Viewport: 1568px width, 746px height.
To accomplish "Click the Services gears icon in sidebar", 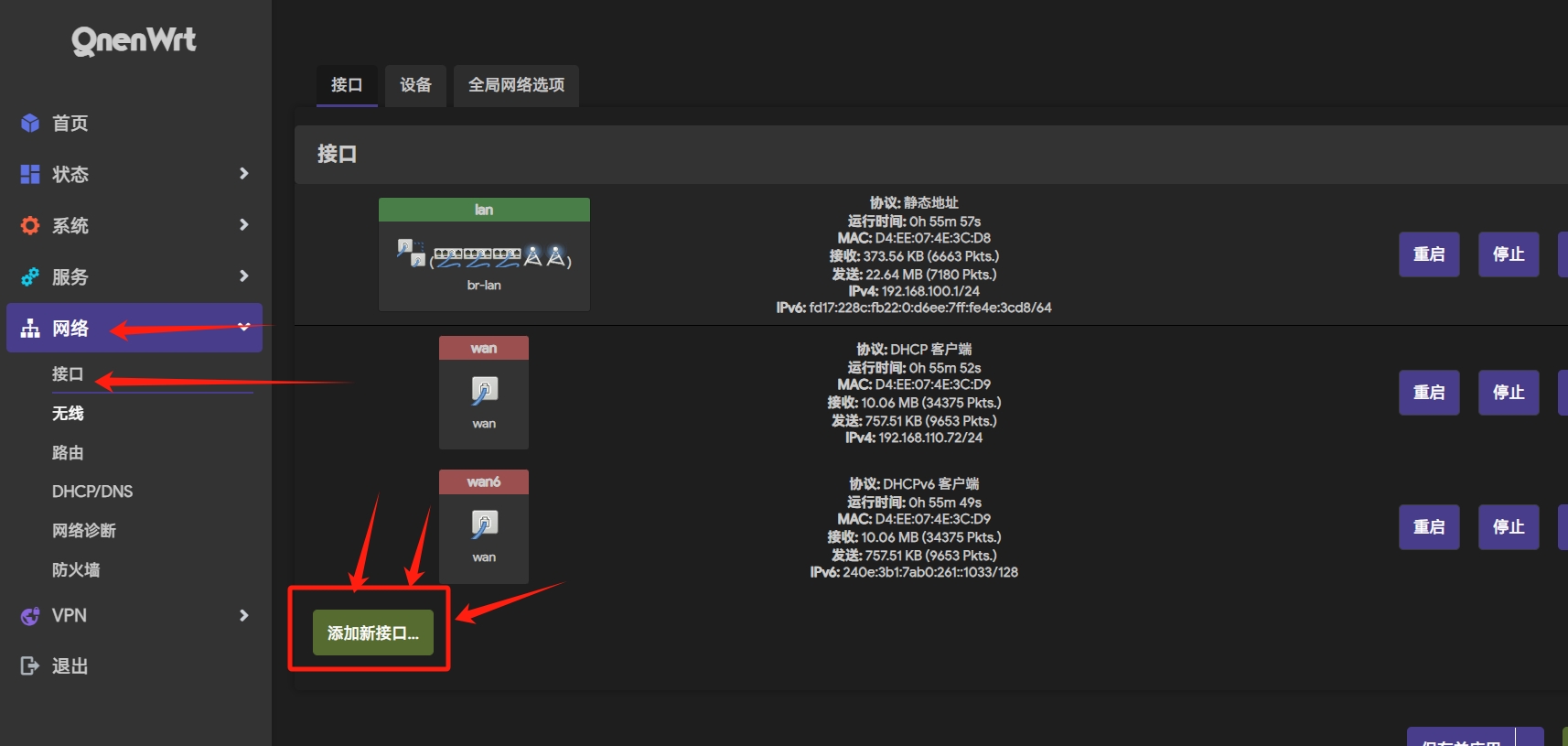I will (x=30, y=276).
